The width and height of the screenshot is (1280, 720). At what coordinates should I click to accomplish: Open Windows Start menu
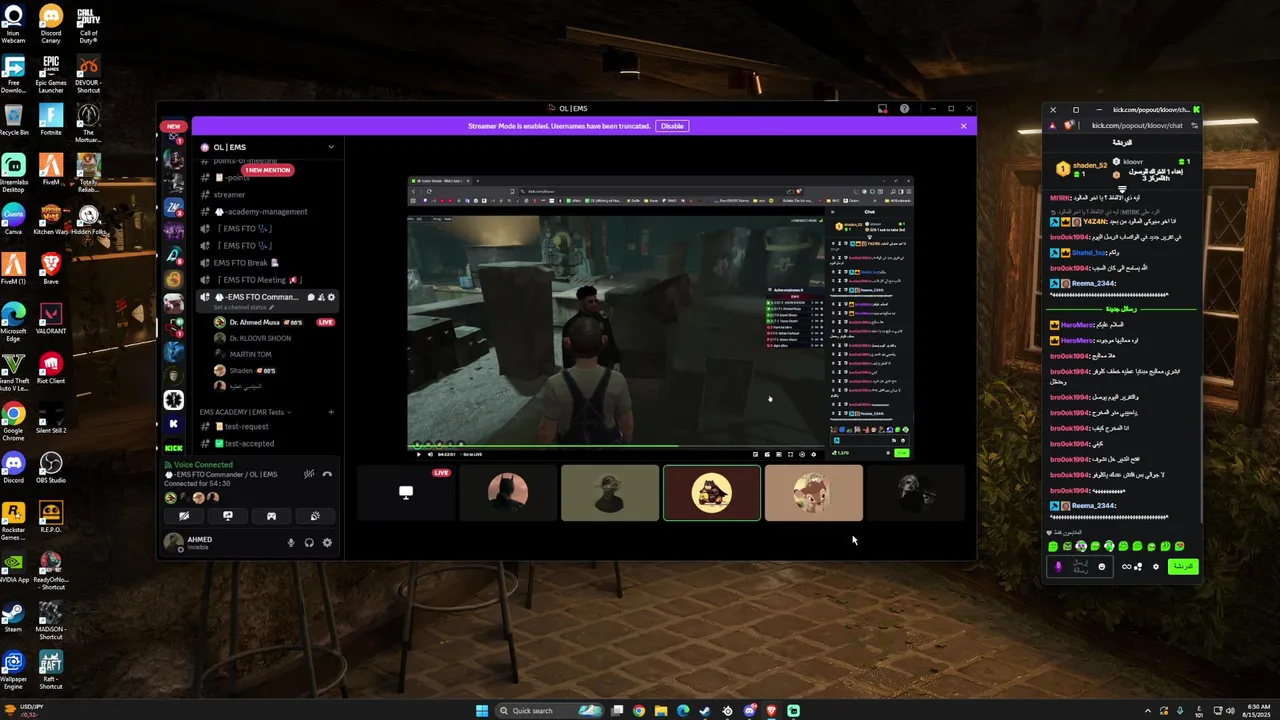[x=481, y=711]
